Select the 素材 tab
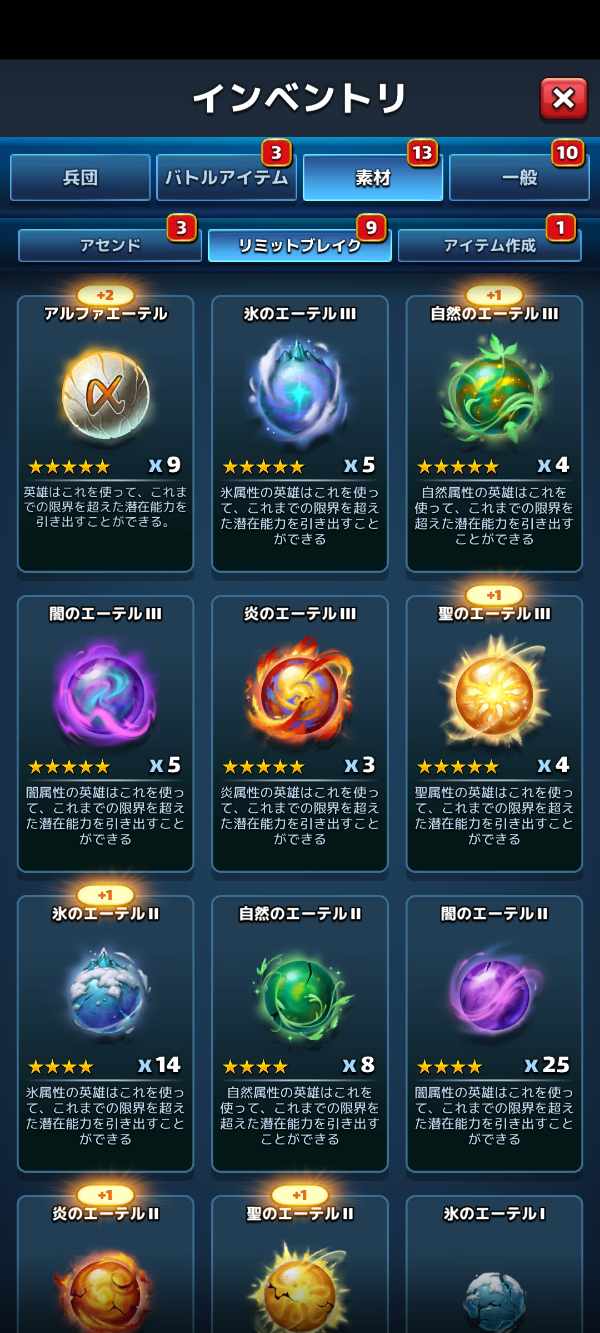The image size is (600, 1333). click(373, 178)
